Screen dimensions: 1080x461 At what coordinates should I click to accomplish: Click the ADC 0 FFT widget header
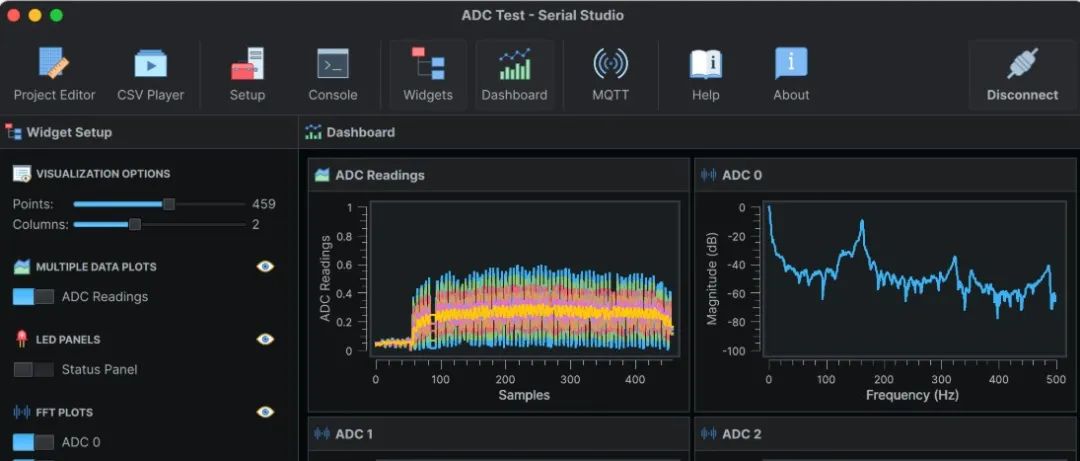[884, 175]
